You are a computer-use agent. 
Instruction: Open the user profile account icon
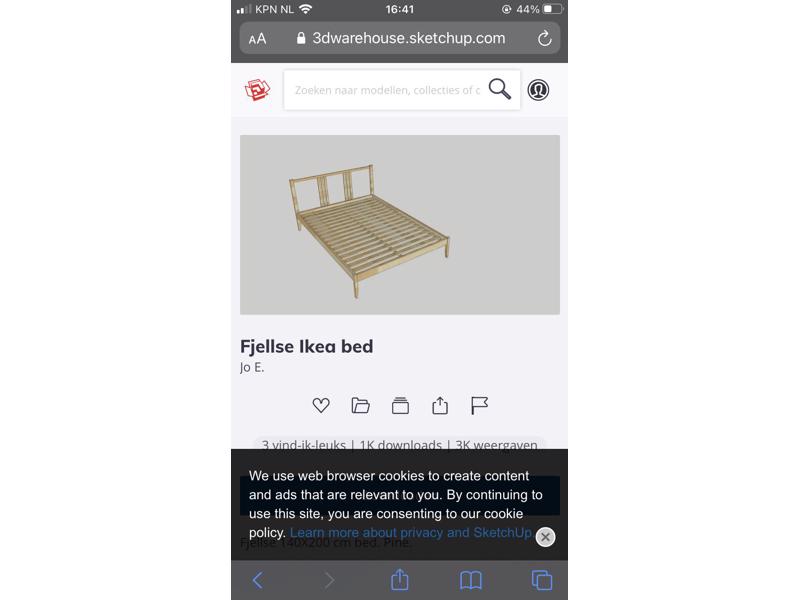(538, 90)
